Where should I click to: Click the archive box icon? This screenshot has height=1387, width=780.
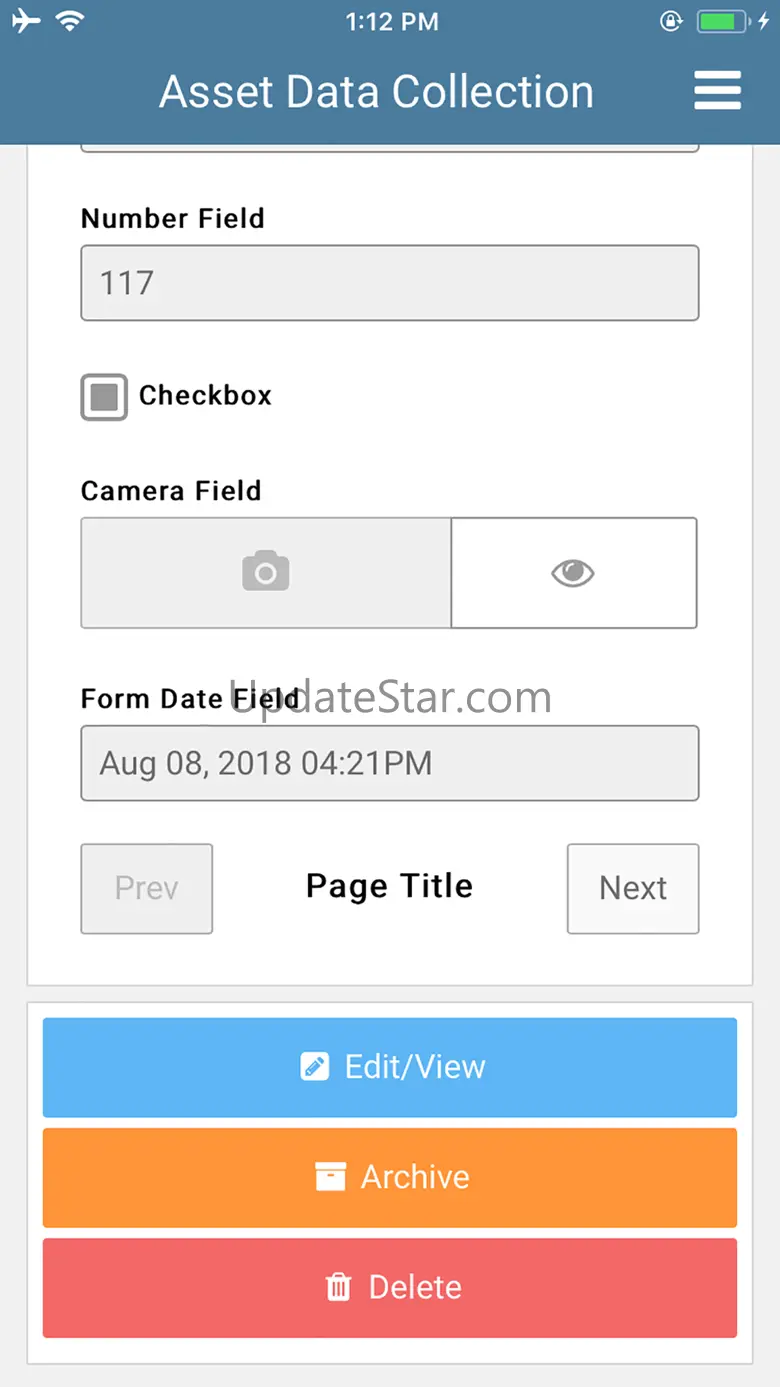click(330, 1177)
